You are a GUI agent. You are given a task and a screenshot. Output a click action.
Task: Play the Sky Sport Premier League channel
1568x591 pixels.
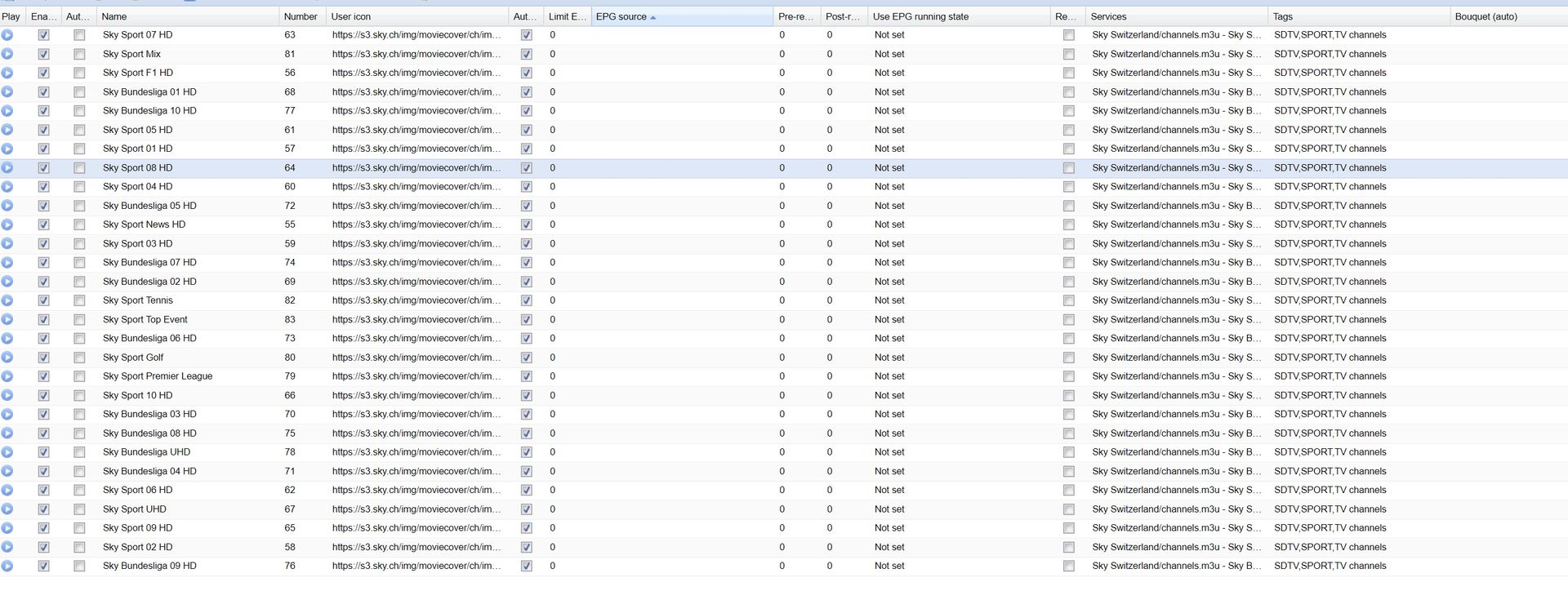tap(7, 376)
